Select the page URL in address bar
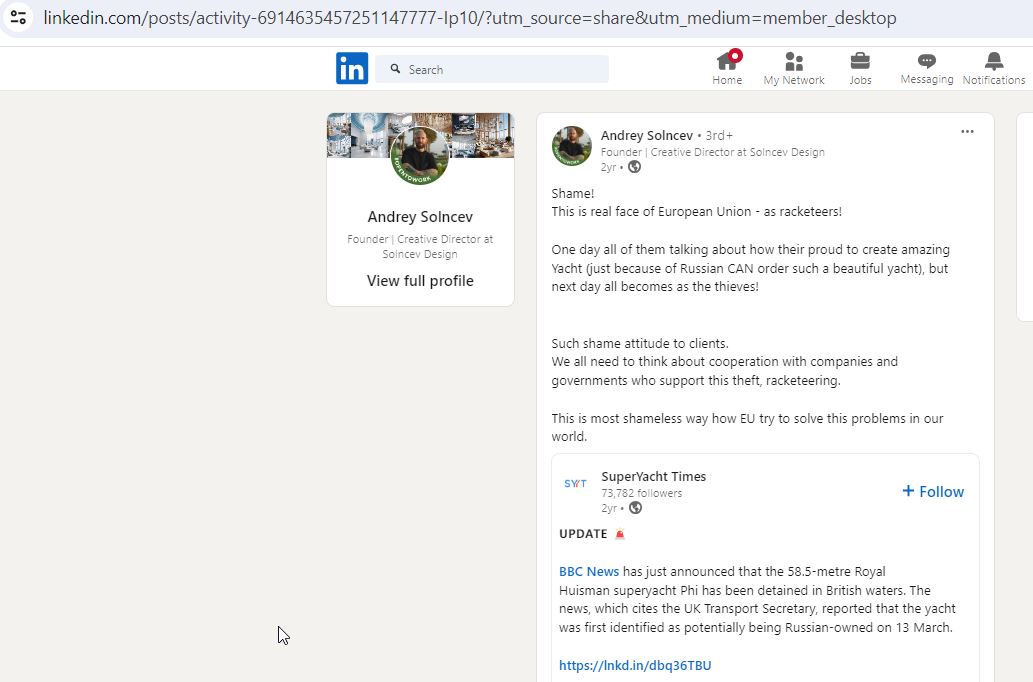Image resolution: width=1033 pixels, height=682 pixels. pyautogui.click(x=470, y=18)
